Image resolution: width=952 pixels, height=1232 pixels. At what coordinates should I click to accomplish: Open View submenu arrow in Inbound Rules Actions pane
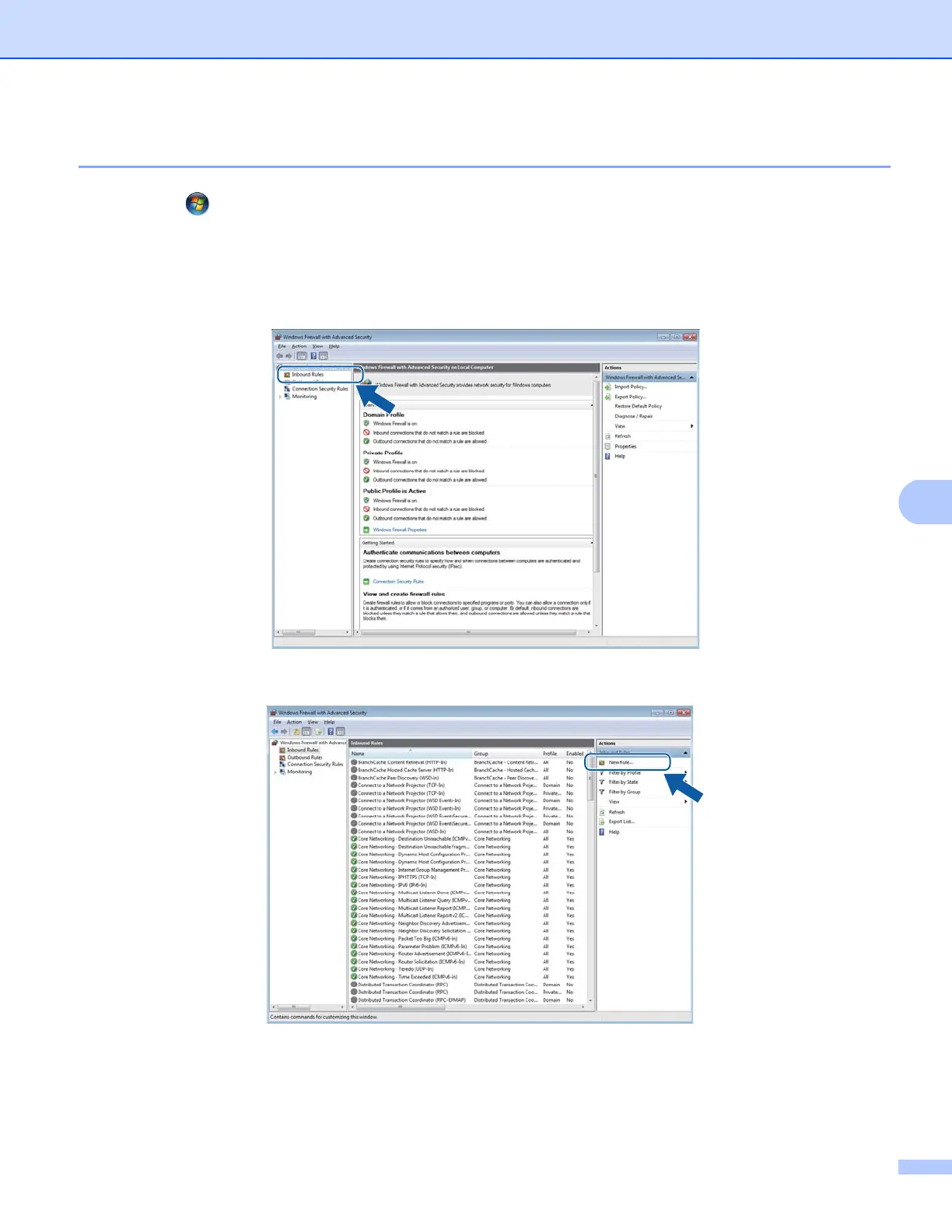click(685, 802)
